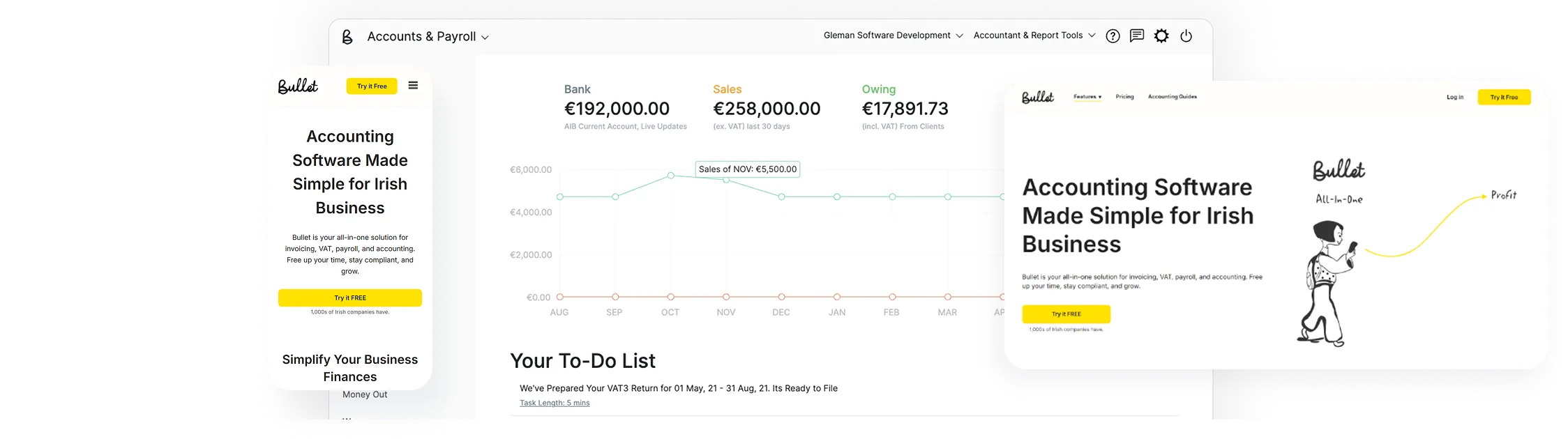Open Pricing on website preview
Viewport: 1568px width, 439px height.
click(1124, 97)
